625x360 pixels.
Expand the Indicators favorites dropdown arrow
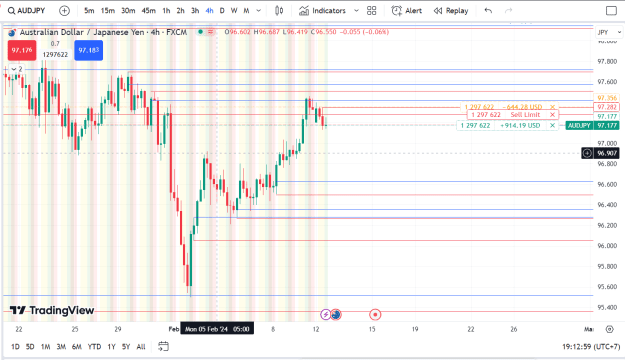coord(356,11)
